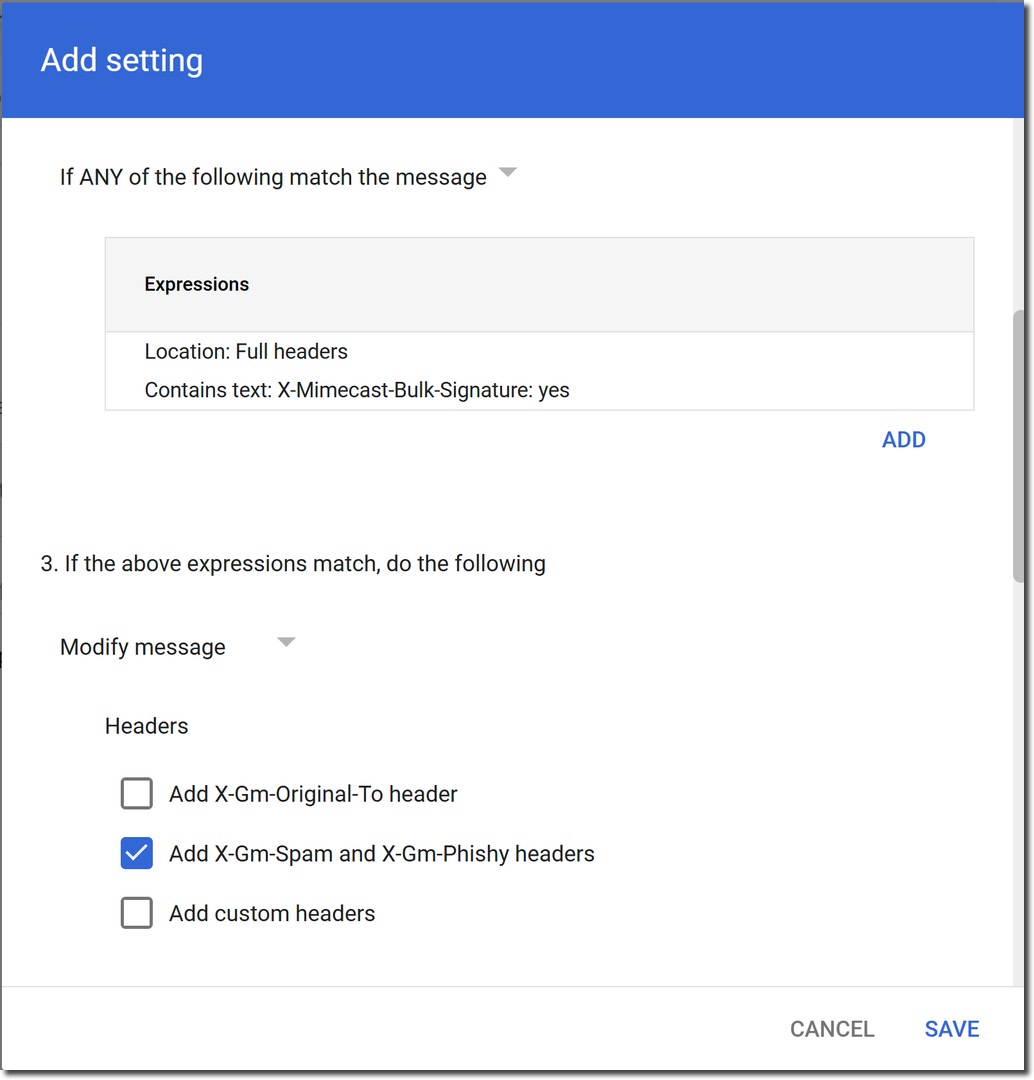
Task: Uncheck Add X-Gm-Spam and X-Gm-Phishy headers
Action: pyautogui.click(x=136, y=853)
